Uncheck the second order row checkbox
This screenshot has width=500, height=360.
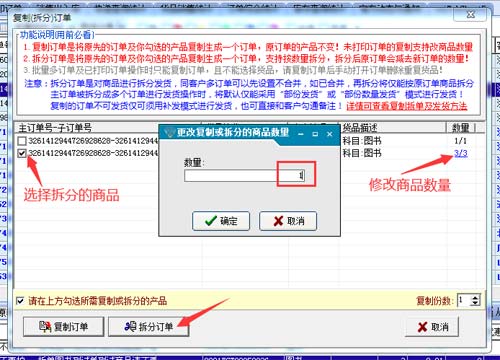(x=22, y=153)
